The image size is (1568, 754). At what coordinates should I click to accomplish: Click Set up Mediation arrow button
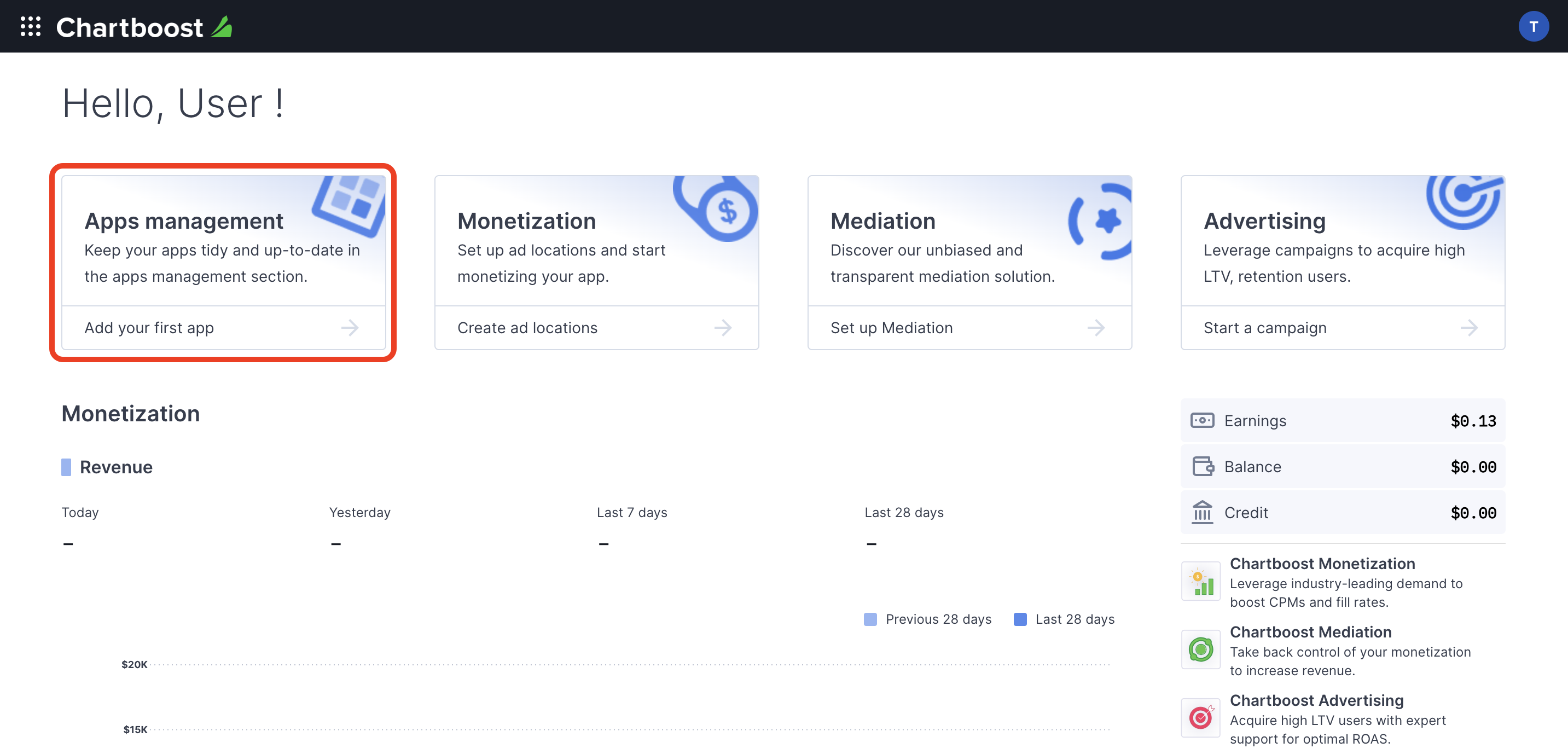[1097, 327]
